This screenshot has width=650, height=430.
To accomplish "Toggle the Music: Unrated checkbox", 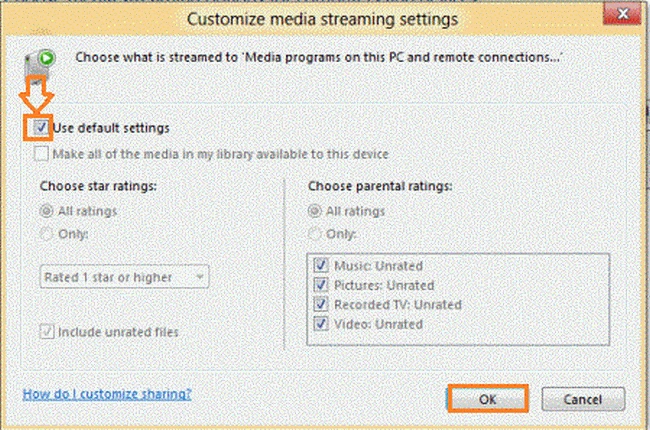I will (320, 265).
